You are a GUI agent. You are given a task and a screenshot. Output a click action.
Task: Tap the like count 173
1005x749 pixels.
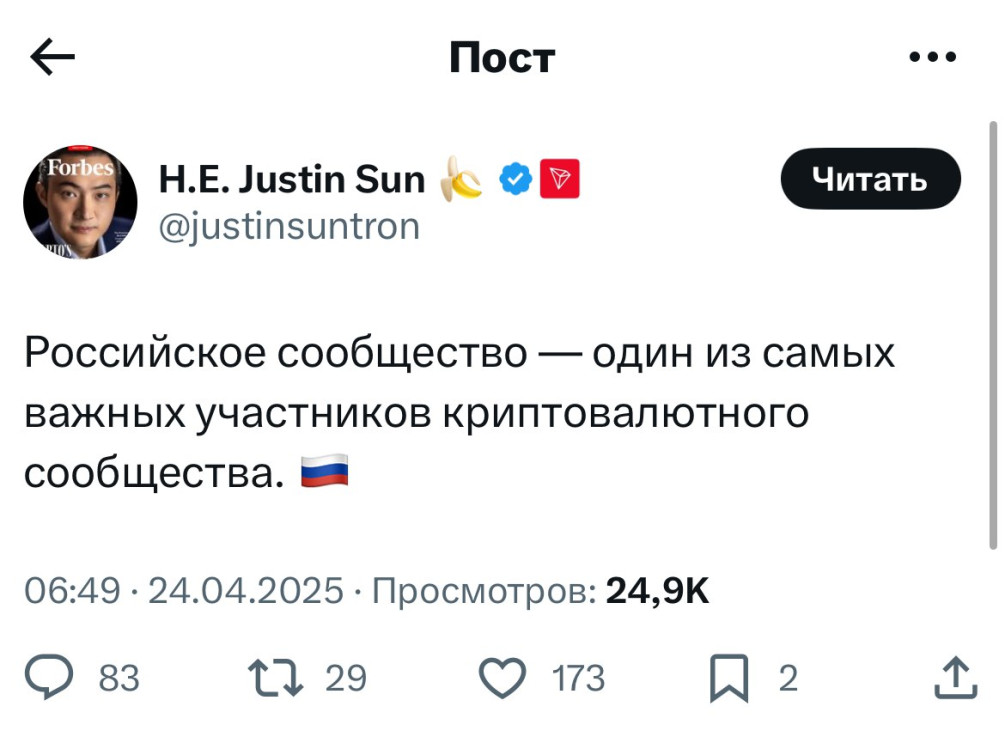[x=580, y=680]
